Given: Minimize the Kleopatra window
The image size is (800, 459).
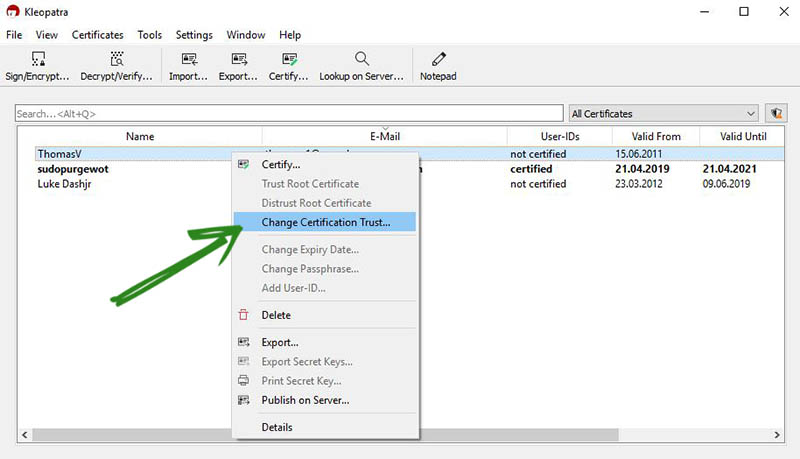Looking at the screenshot, I should tap(705, 11).
